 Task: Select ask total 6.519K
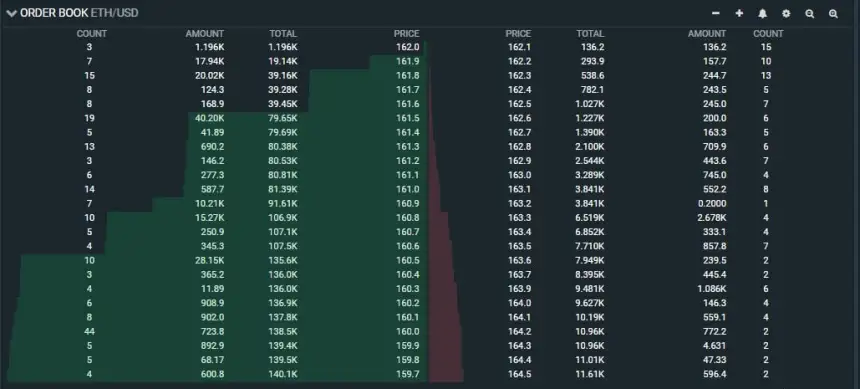point(590,218)
